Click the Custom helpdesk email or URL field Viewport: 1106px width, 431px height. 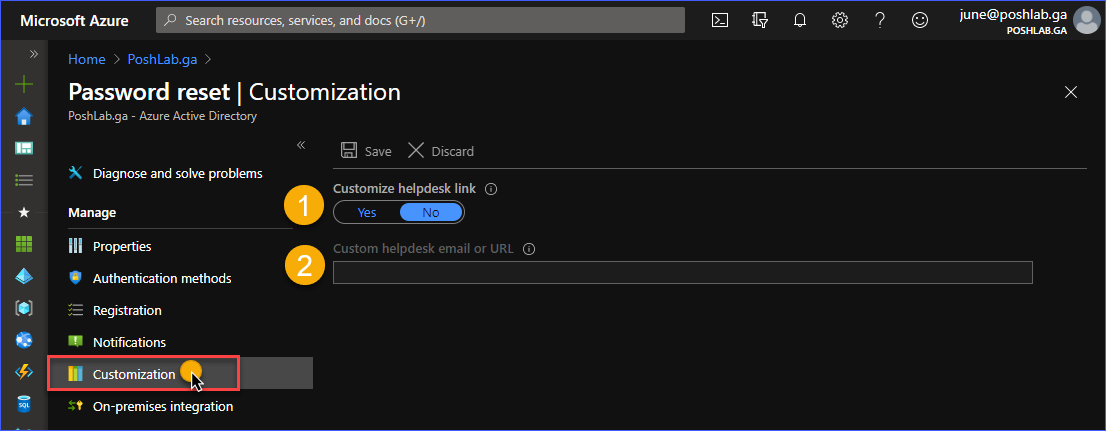[x=683, y=272]
